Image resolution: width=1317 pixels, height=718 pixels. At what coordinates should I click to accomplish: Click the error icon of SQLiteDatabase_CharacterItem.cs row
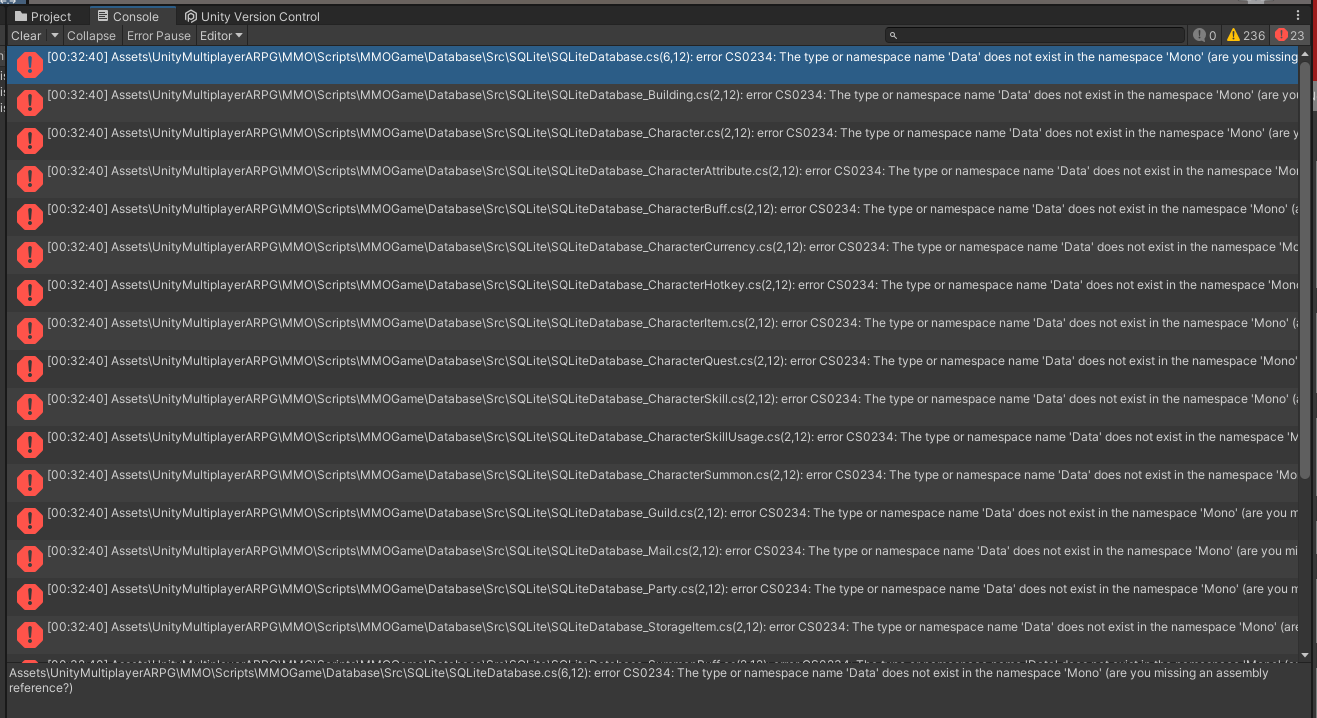point(30,331)
